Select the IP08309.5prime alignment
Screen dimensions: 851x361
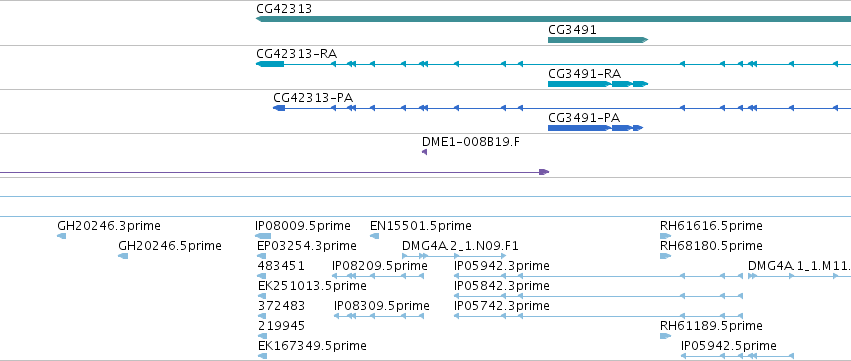click(x=379, y=316)
